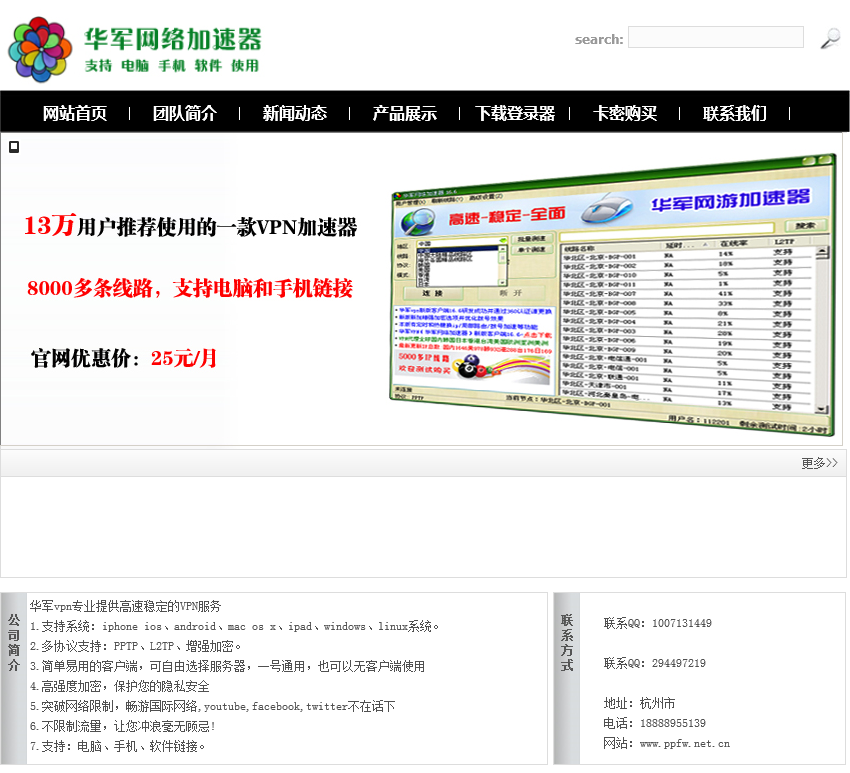
Task: Click line 2 多协议支持 PPTP L2TP
Action: tap(136, 647)
